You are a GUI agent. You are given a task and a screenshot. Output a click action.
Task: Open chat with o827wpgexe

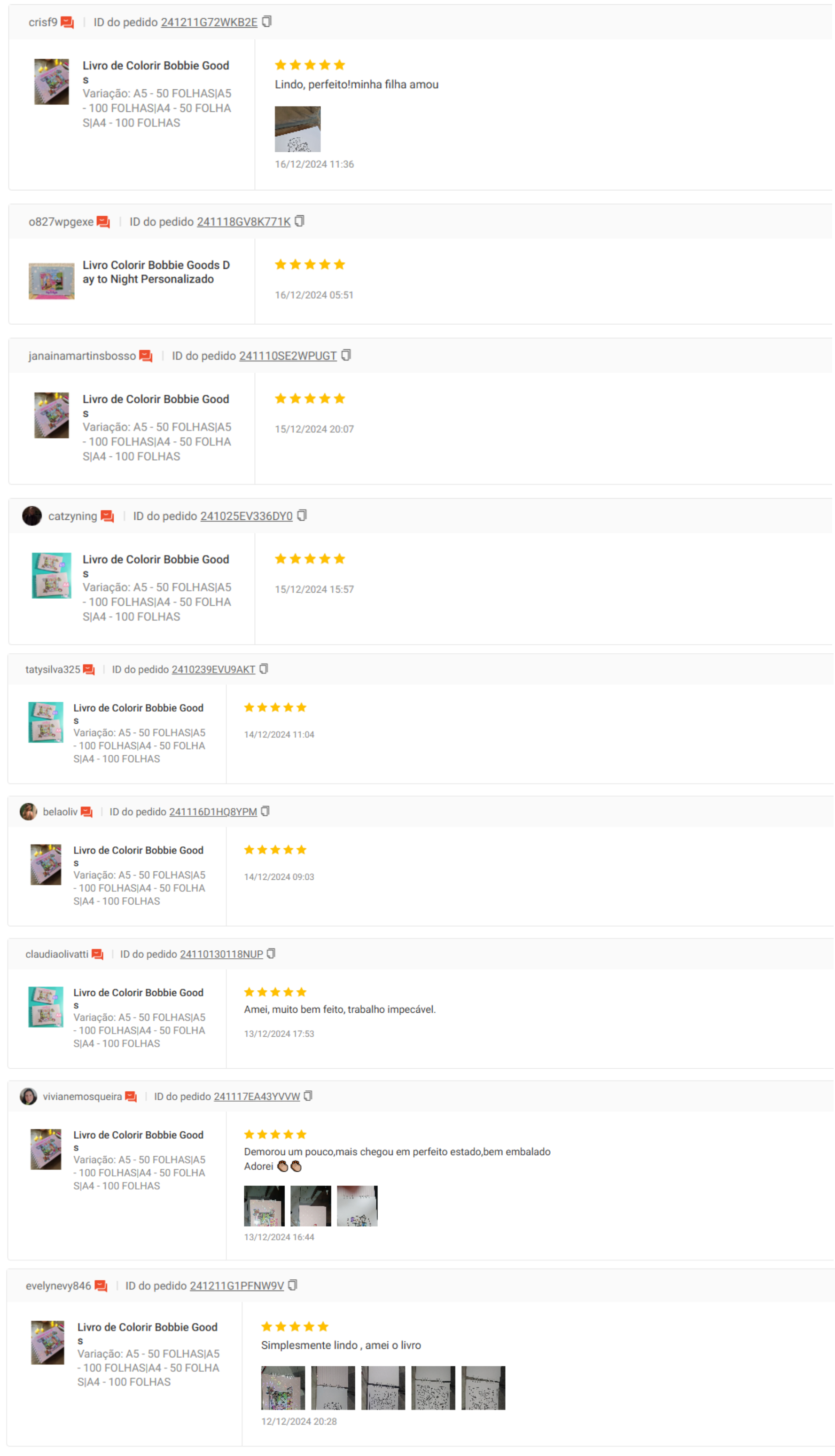point(103,222)
